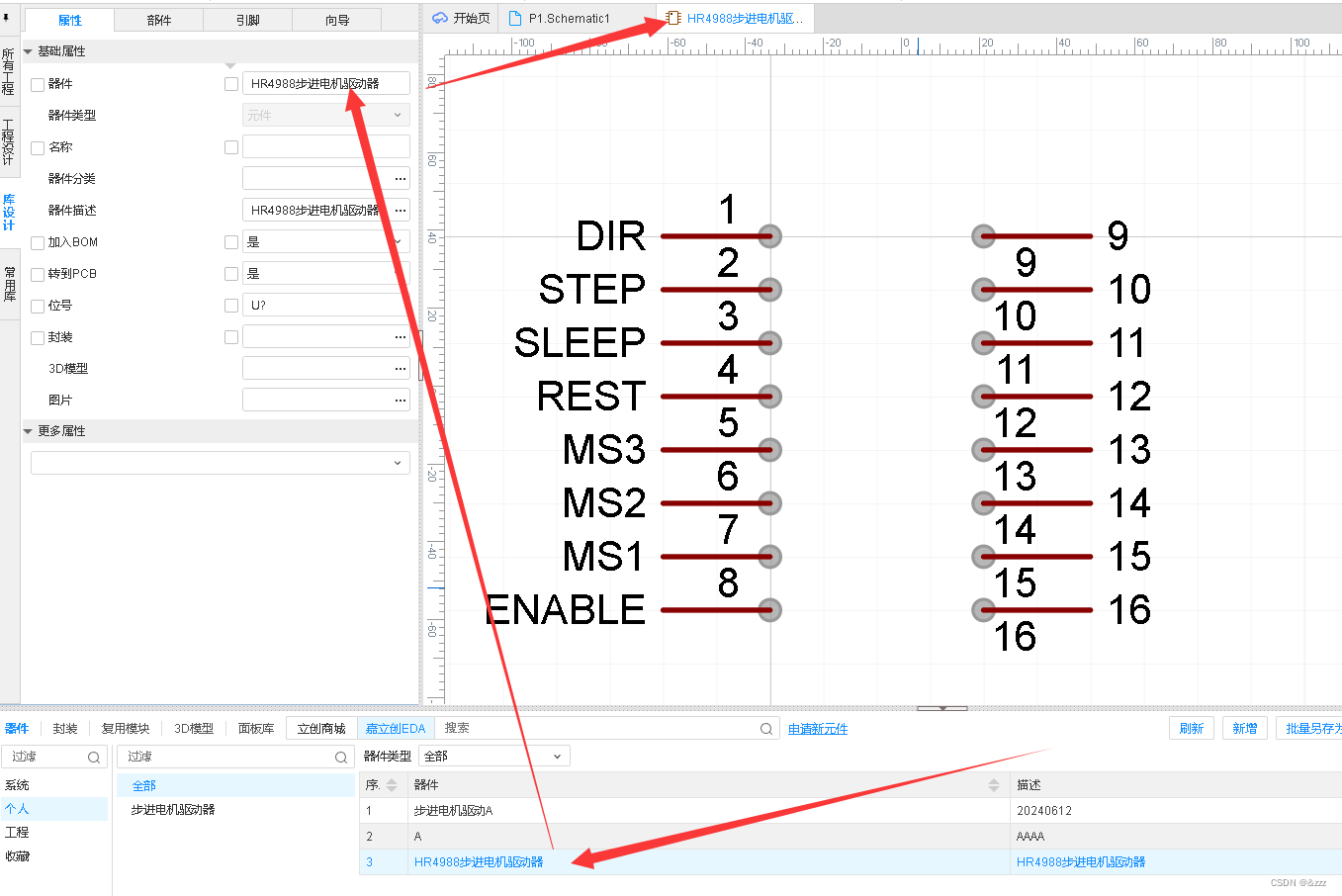The width and height of the screenshot is (1342, 896).
Task: Switch to the 引脚 tab
Action: coord(248,20)
